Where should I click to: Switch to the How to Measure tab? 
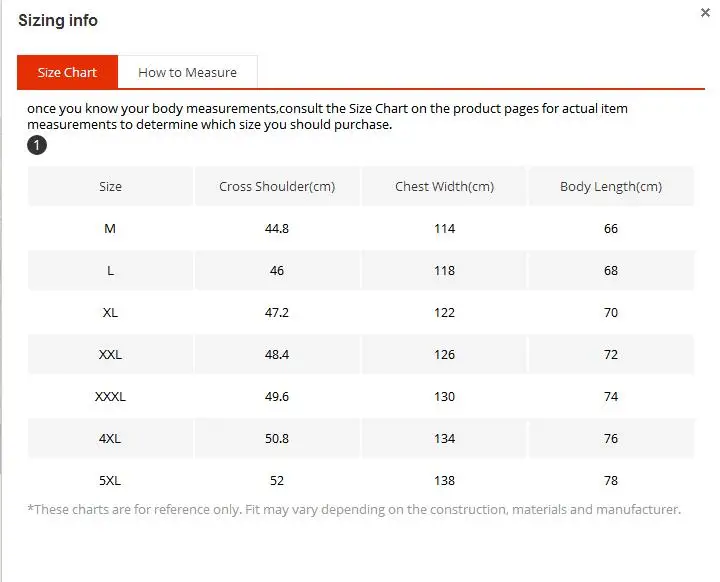click(x=187, y=72)
